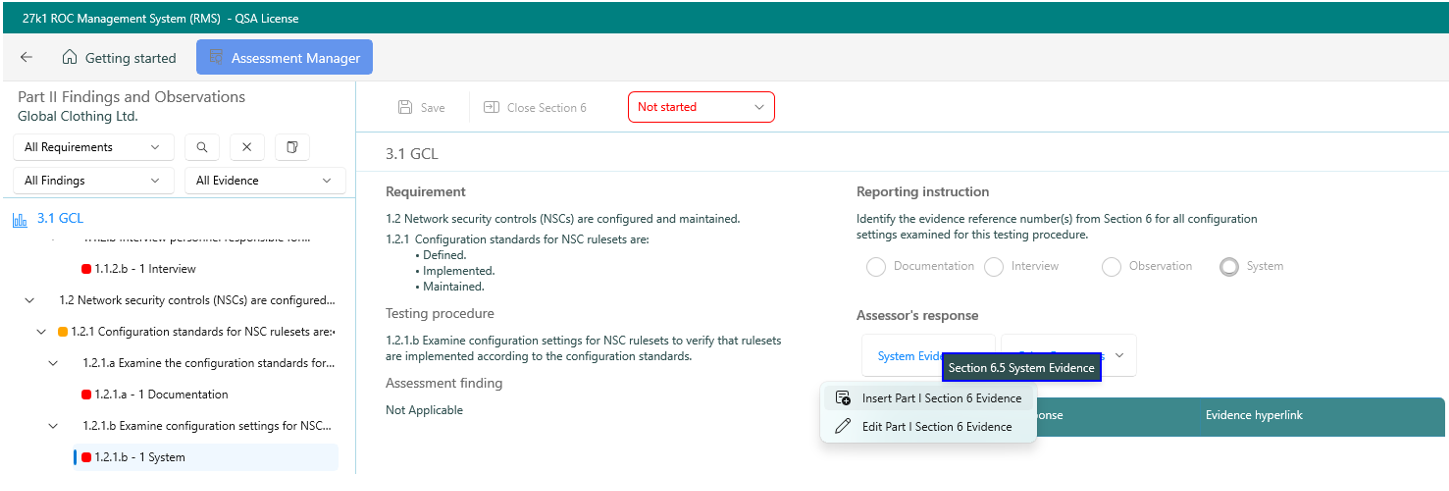Click the back arrow icon

tap(26, 58)
